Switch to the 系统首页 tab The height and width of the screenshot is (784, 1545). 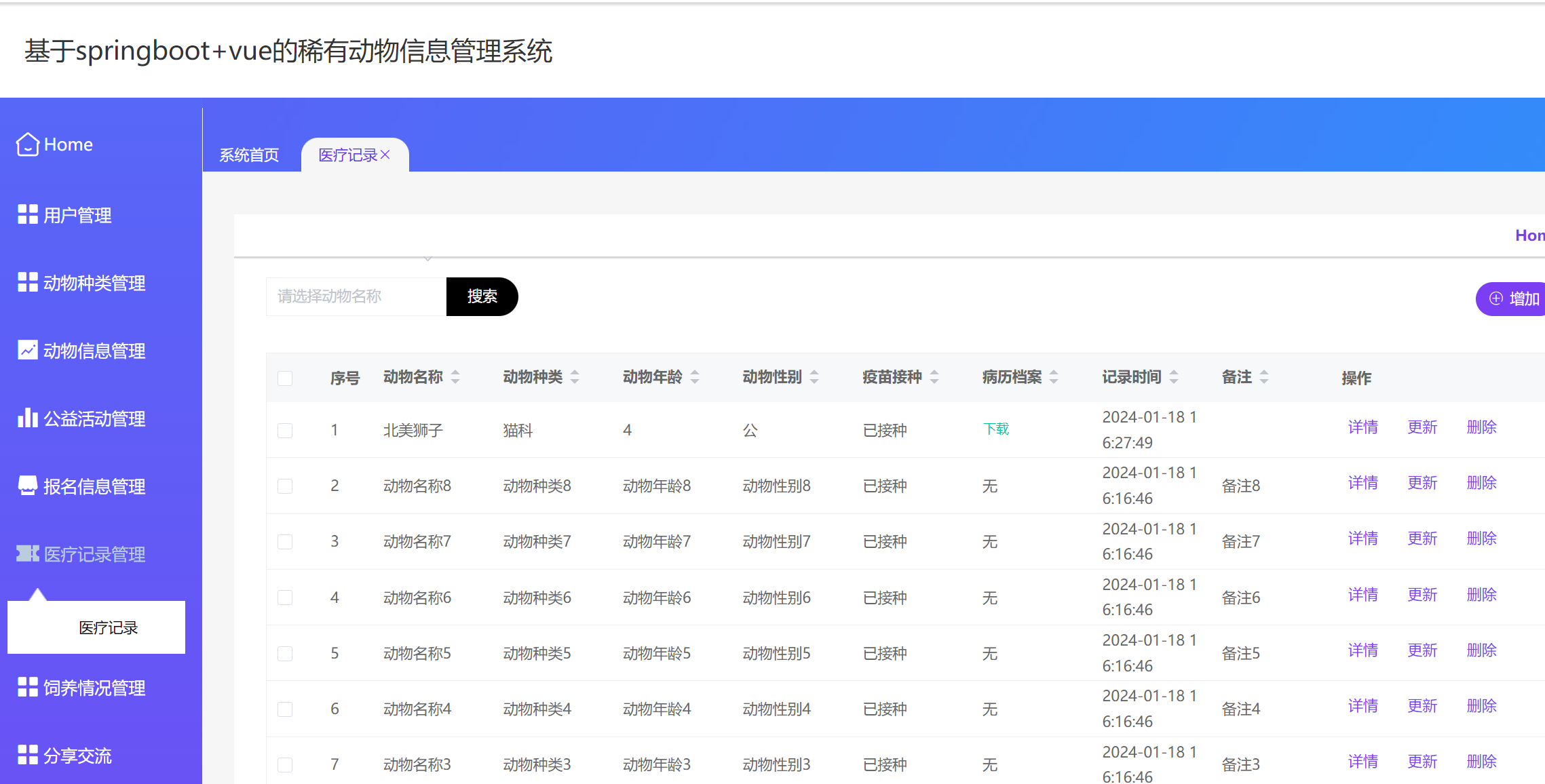pos(248,155)
